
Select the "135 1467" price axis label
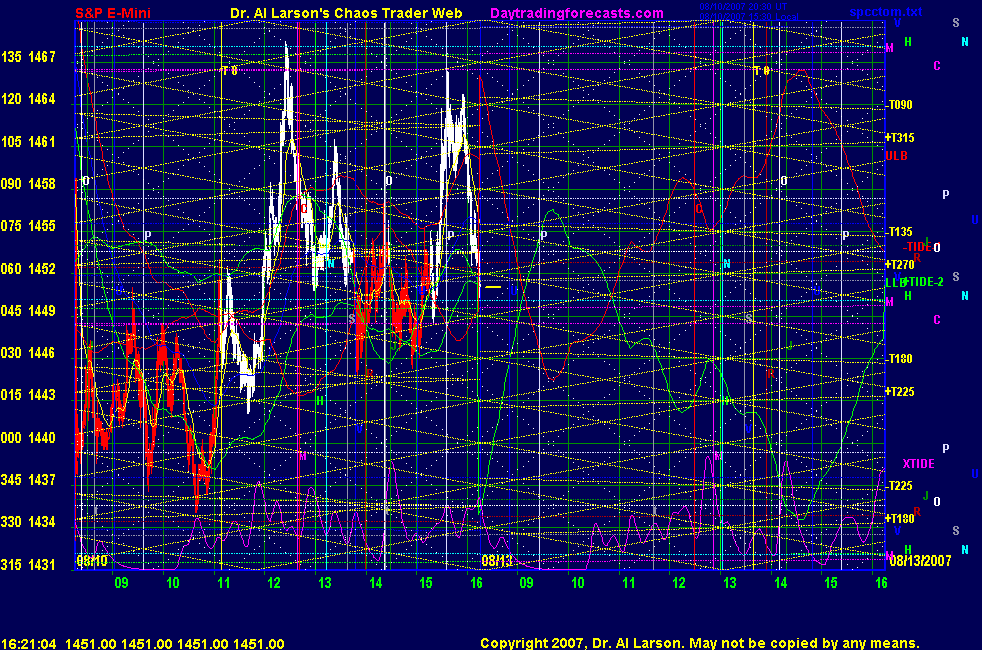28,57
